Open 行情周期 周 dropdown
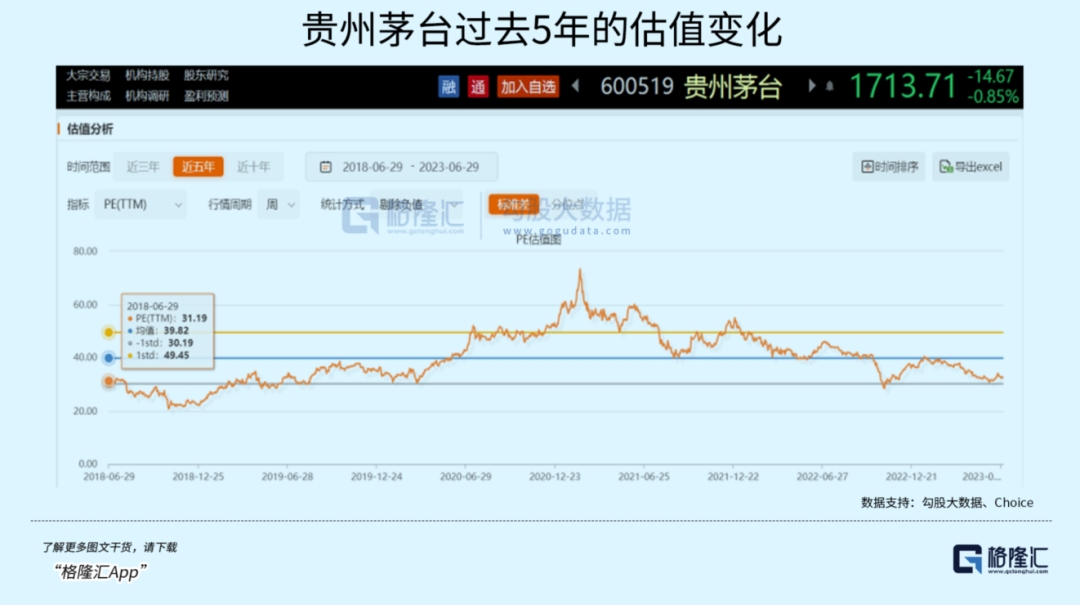Viewport: 1080px width, 605px height. click(x=279, y=205)
